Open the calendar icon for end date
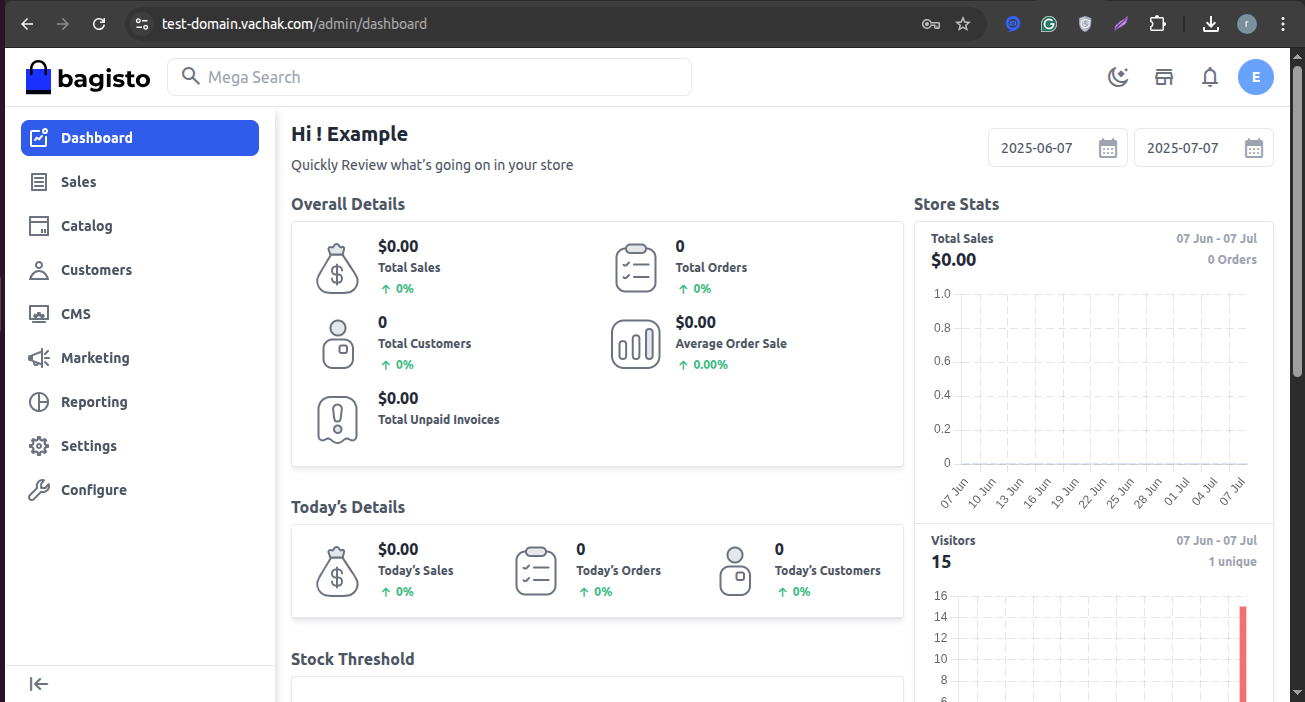Image resolution: width=1305 pixels, height=702 pixels. pos(1254,148)
